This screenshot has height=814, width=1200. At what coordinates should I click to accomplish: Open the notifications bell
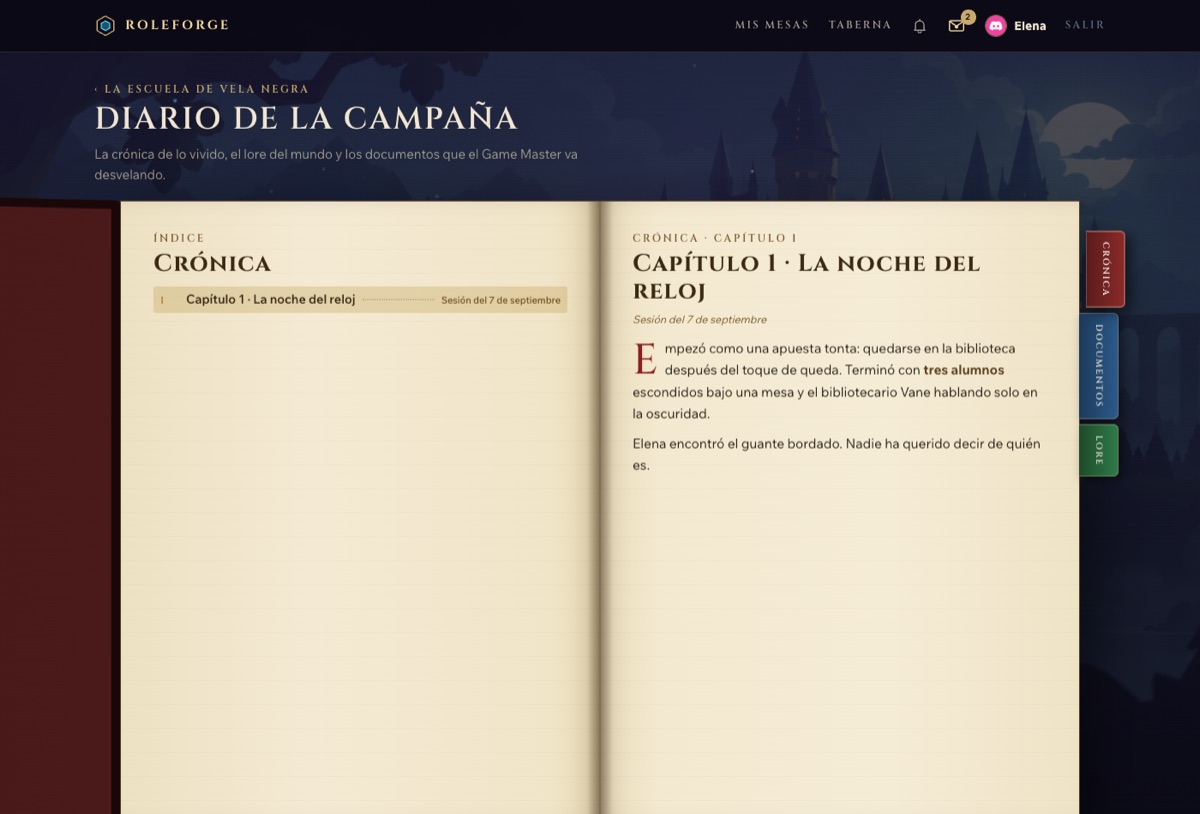[920, 26]
